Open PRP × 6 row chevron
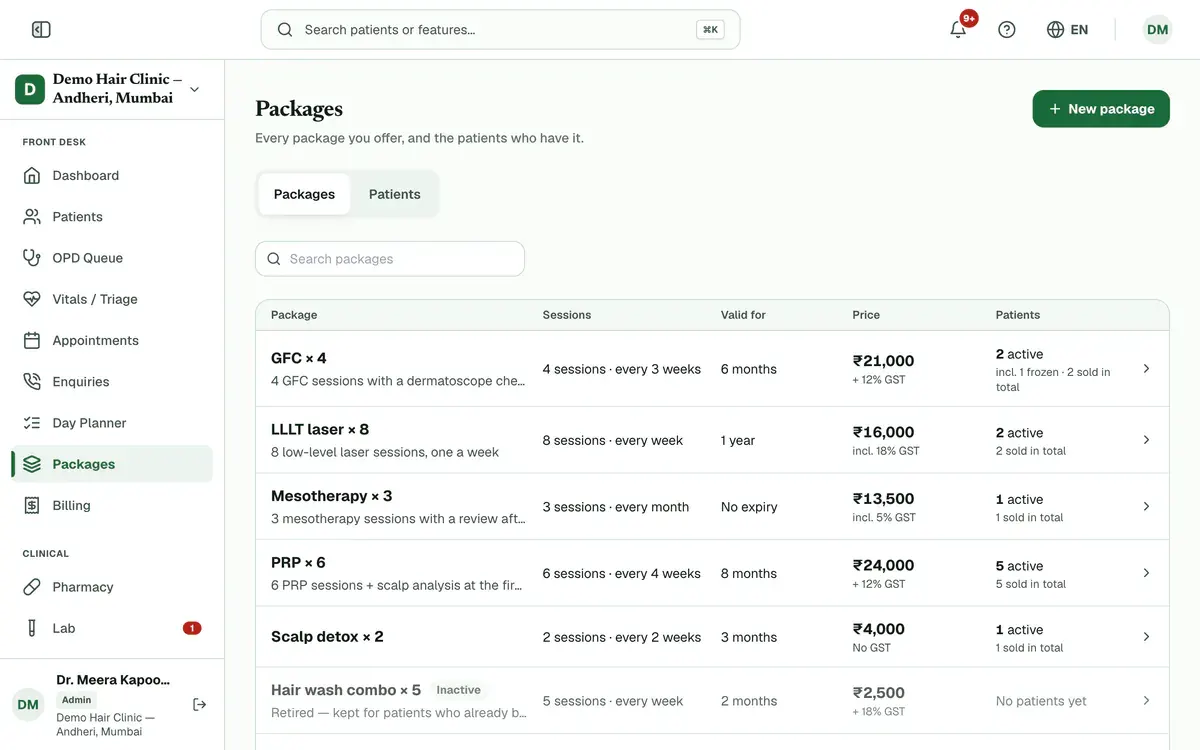1200x750 pixels. tap(1146, 573)
